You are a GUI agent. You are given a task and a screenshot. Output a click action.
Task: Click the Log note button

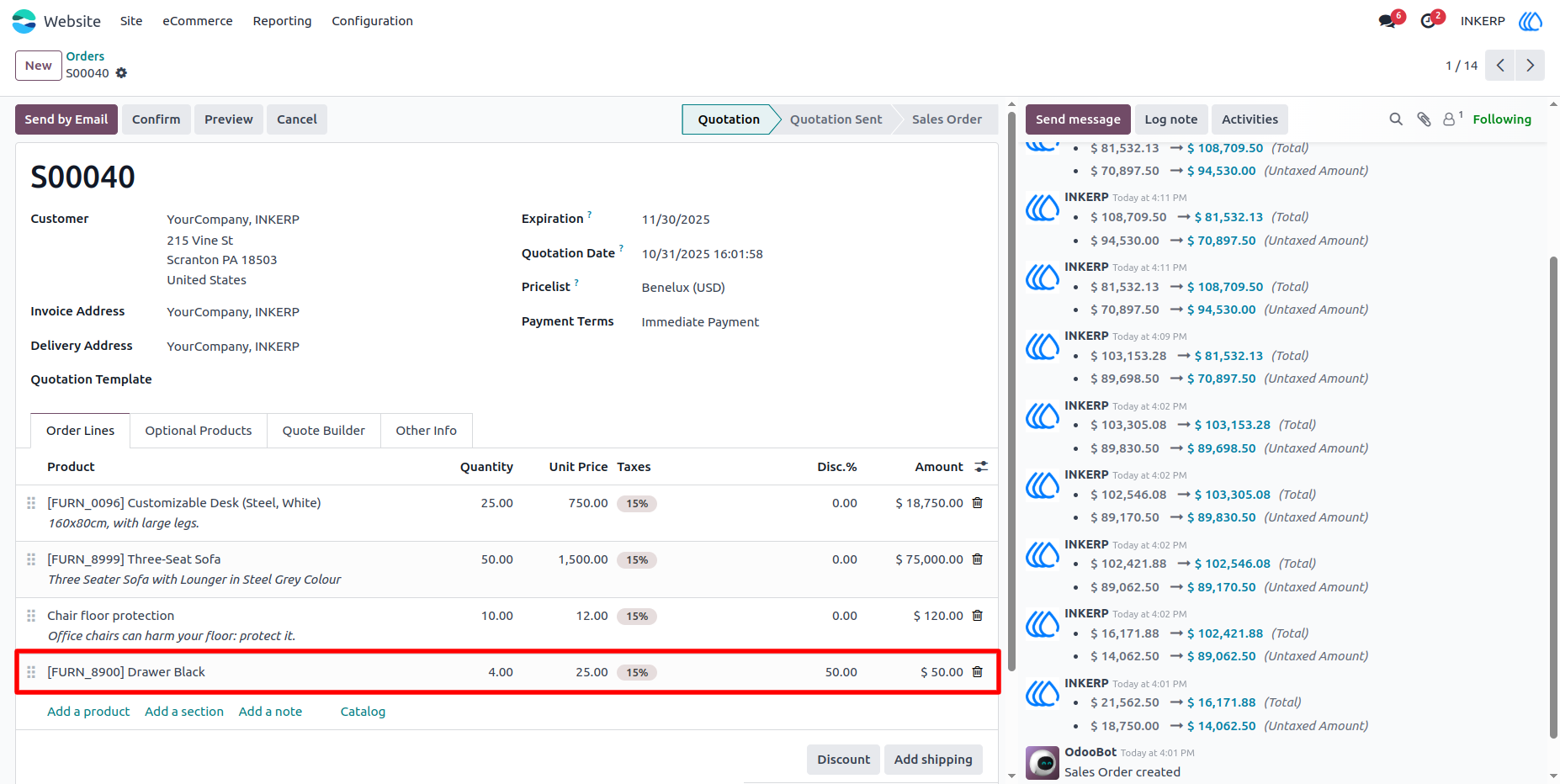tap(1171, 119)
